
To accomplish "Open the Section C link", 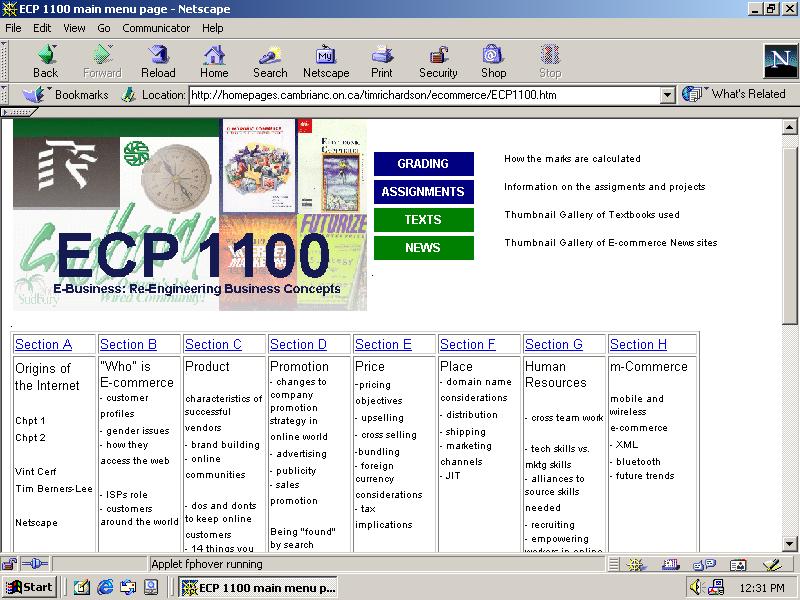I will 213,344.
